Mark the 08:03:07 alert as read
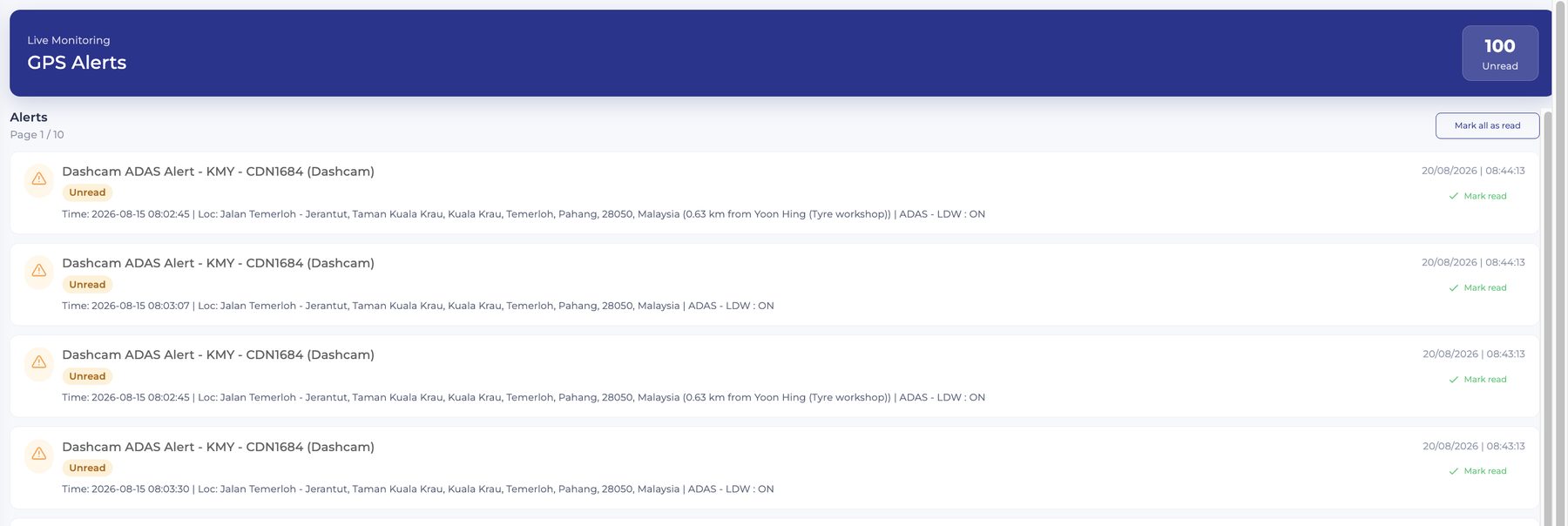The image size is (1568, 526). click(x=1477, y=288)
